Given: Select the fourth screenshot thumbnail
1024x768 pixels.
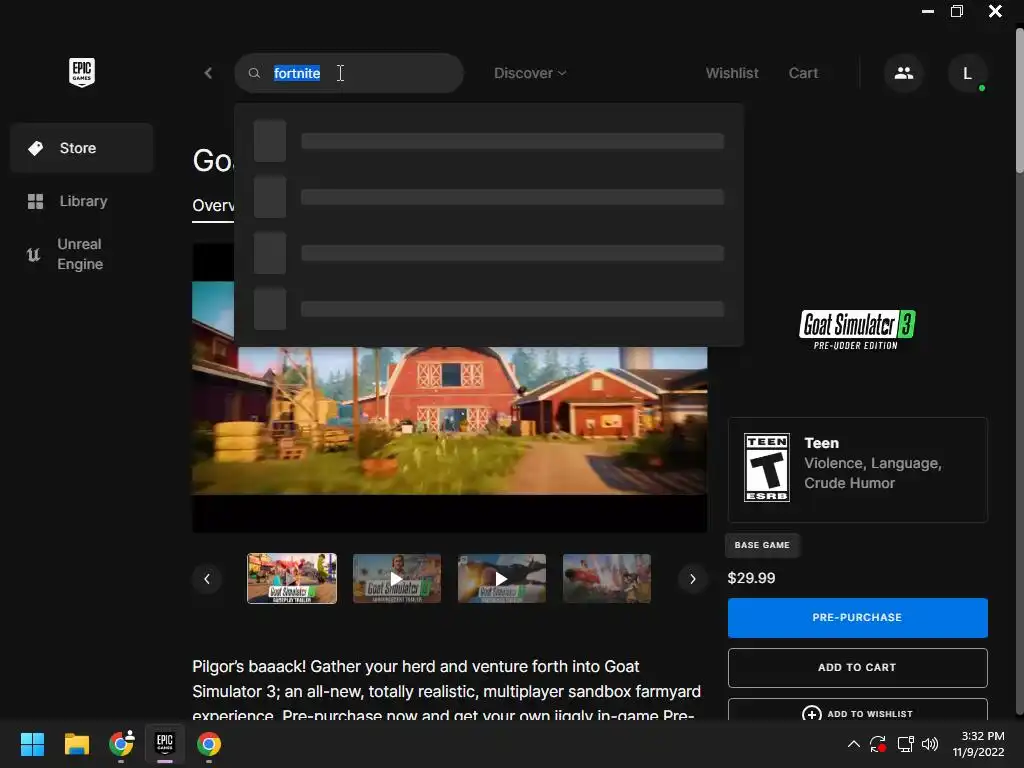Looking at the screenshot, I should [607, 579].
